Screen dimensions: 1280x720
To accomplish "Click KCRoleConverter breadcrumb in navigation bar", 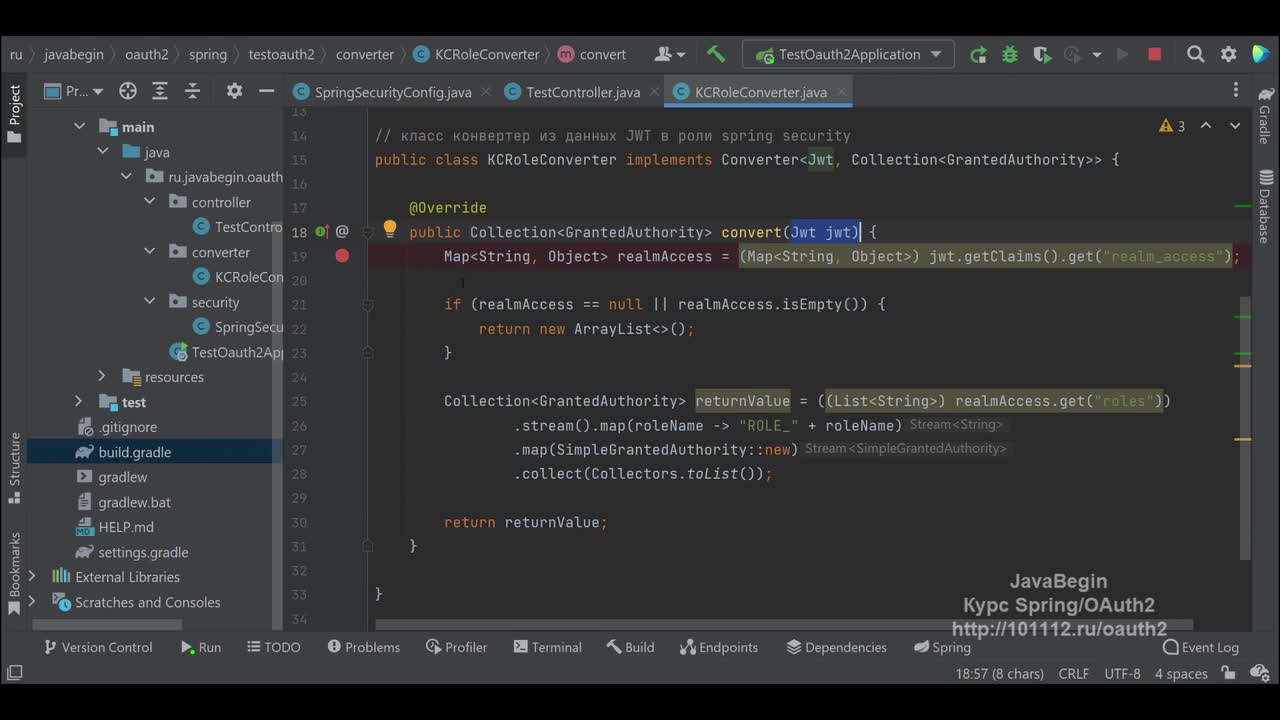I will (x=476, y=54).
